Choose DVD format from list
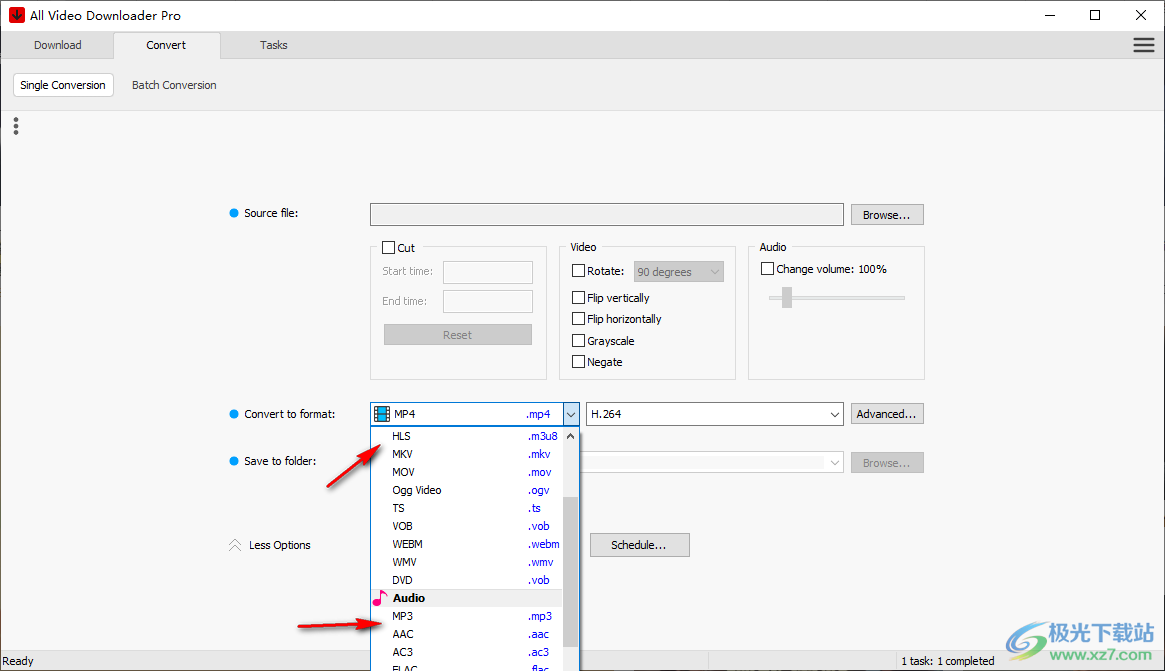Image resolution: width=1165 pixels, height=671 pixels. [x=467, y=580]
